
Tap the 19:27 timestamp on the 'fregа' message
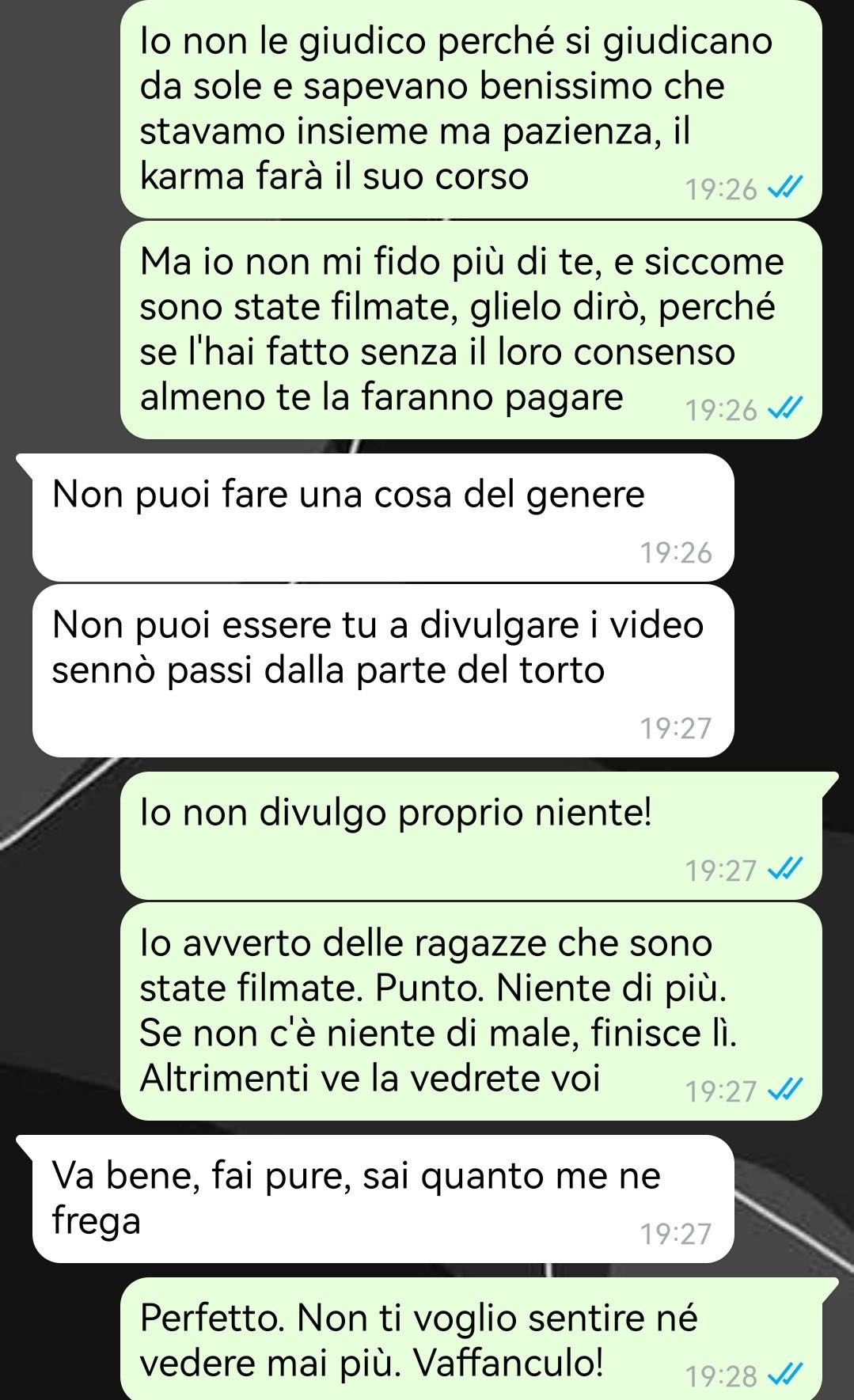[x=677, y=1233]
